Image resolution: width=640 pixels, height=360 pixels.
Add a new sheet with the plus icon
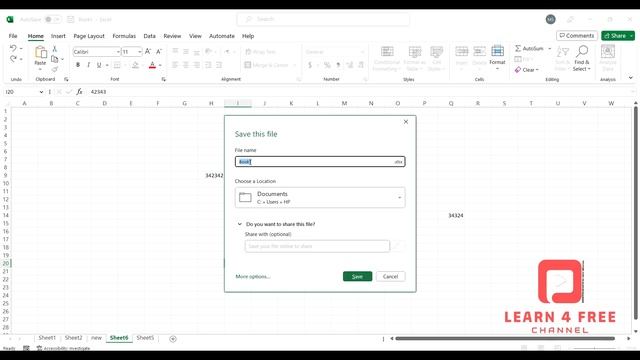click(173, 339)
